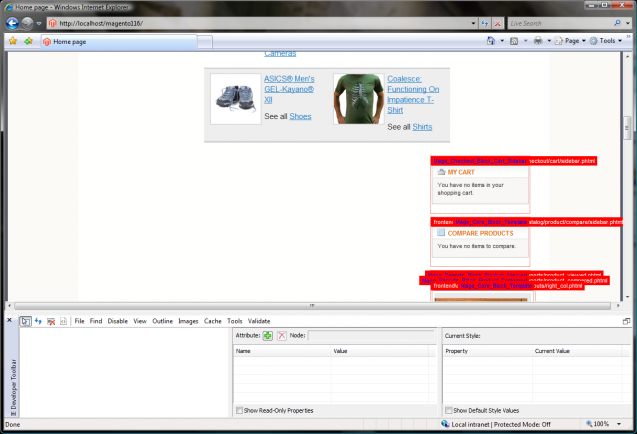The width and height of the screenshot is (637, 434).
Task: Activate the select element by click tool
Action: point(25,321)
